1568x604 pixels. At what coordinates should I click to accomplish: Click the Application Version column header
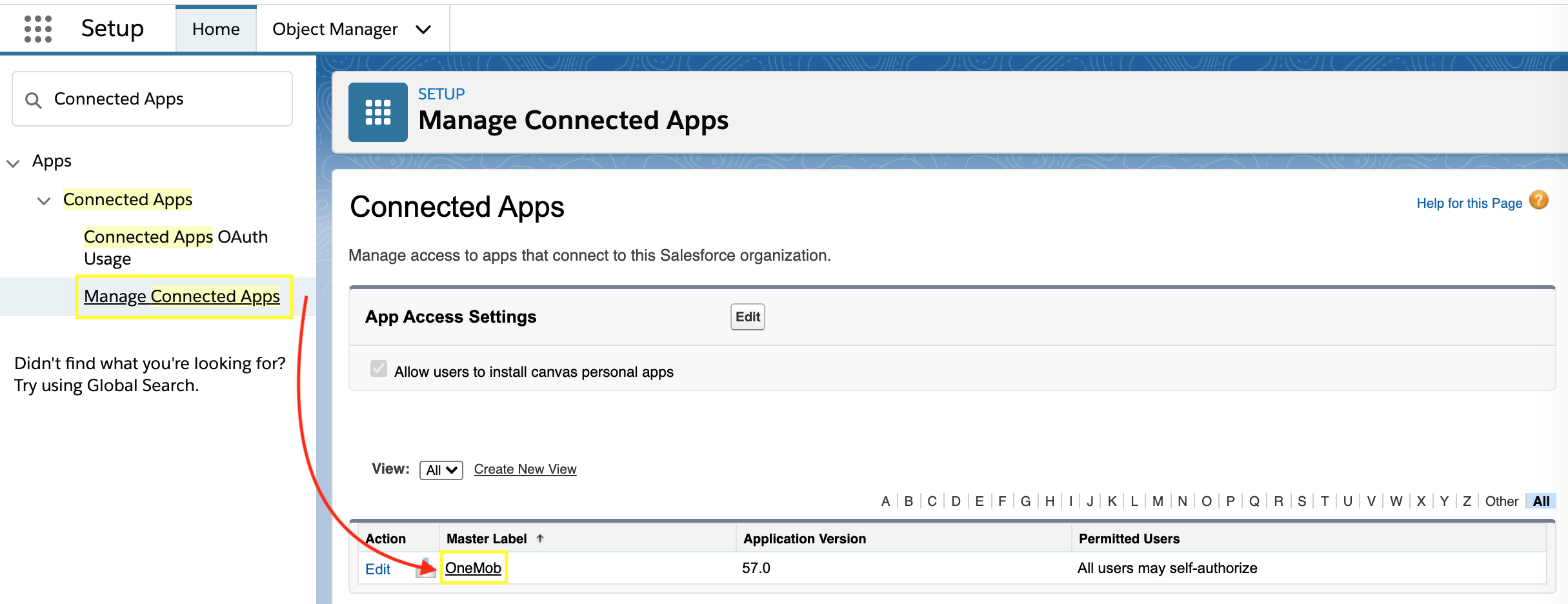tap(805, 539)
